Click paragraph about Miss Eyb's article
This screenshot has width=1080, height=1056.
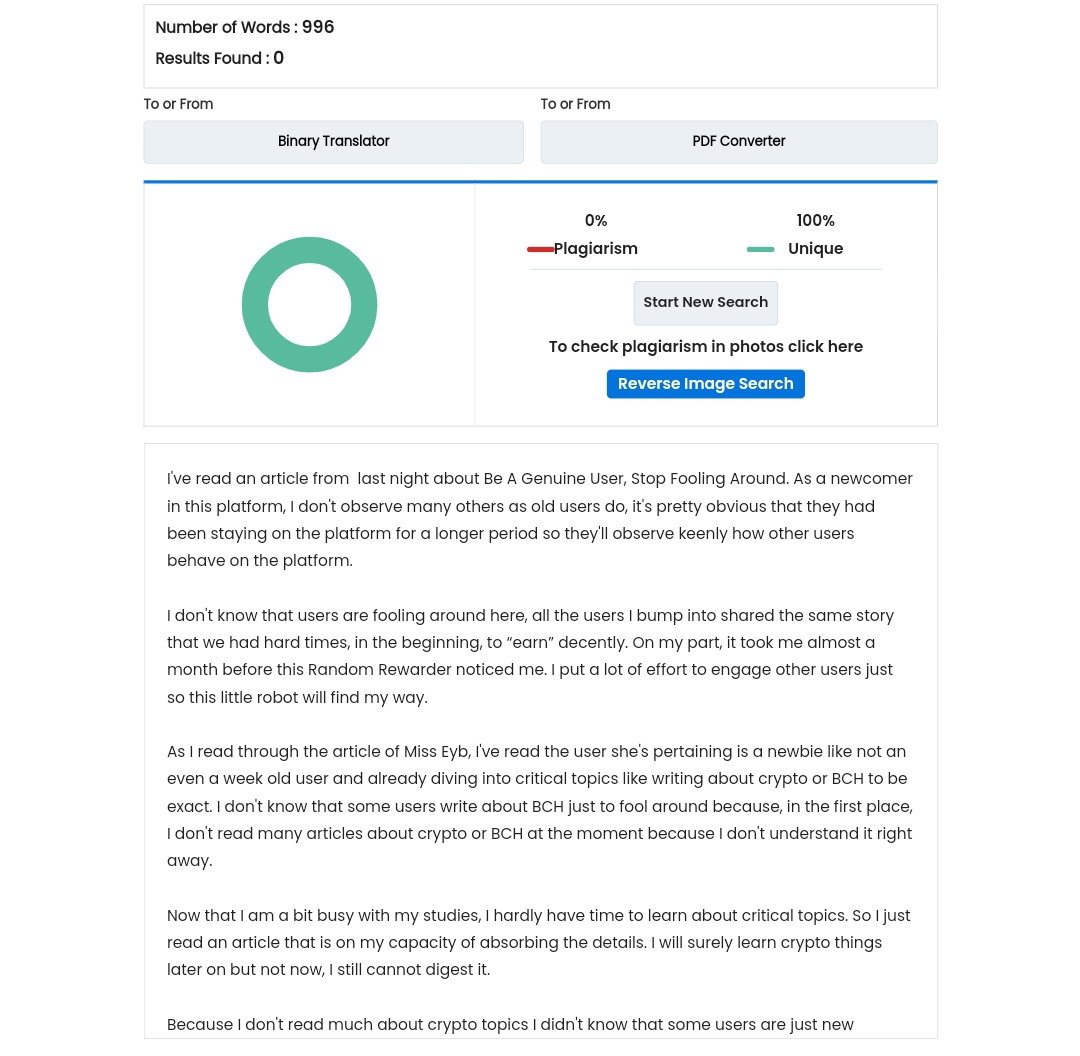click(540, 806)
